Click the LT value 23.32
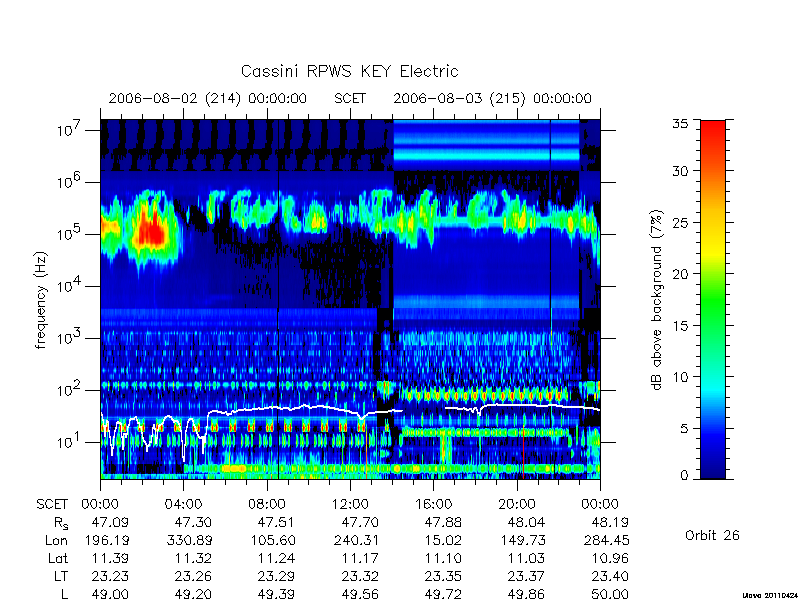Viewport: 800px width, 600px height. pyautogui.click(x=360, y=577)
